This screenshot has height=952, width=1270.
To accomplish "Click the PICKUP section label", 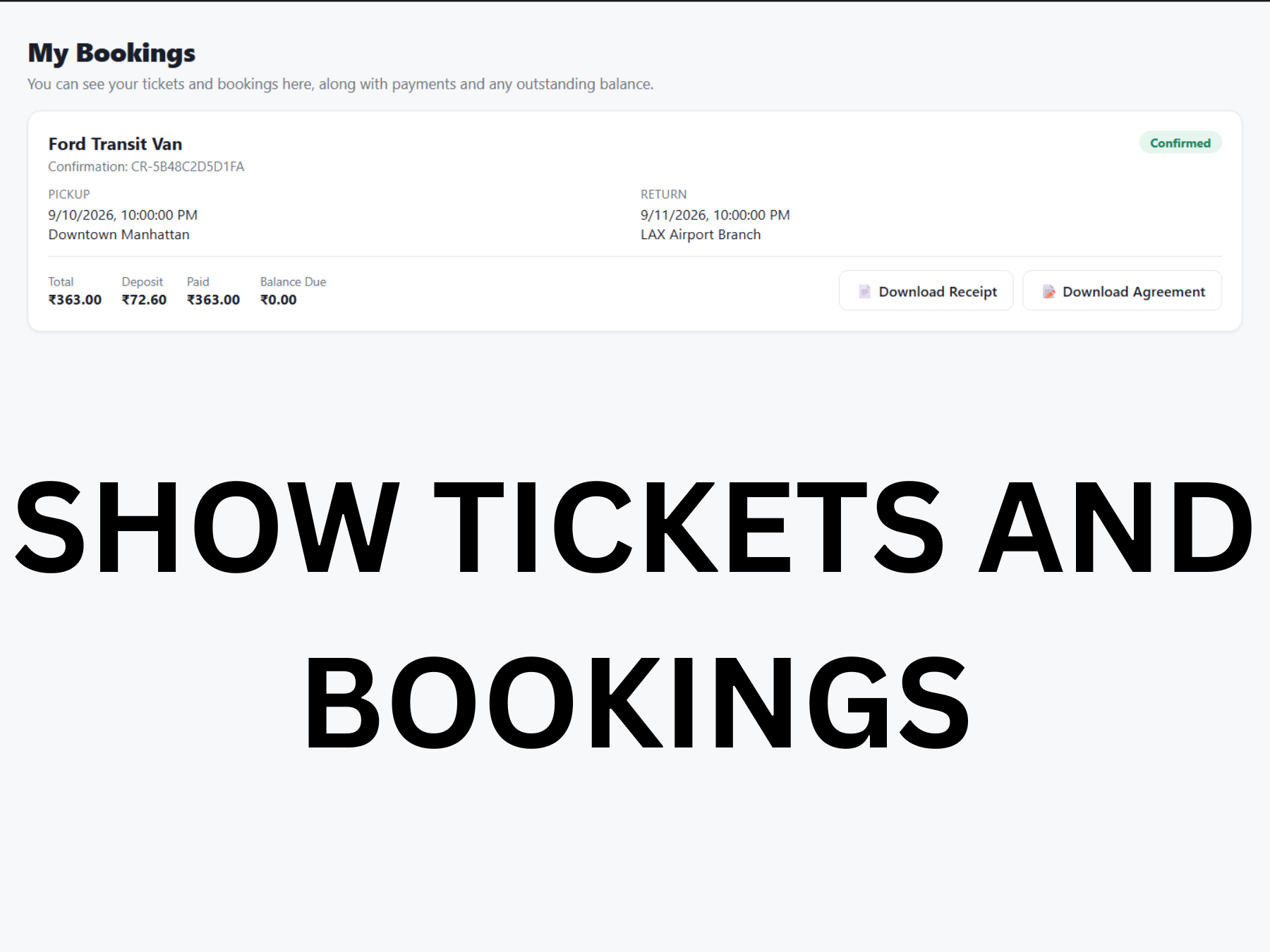I will click(69, 194).
